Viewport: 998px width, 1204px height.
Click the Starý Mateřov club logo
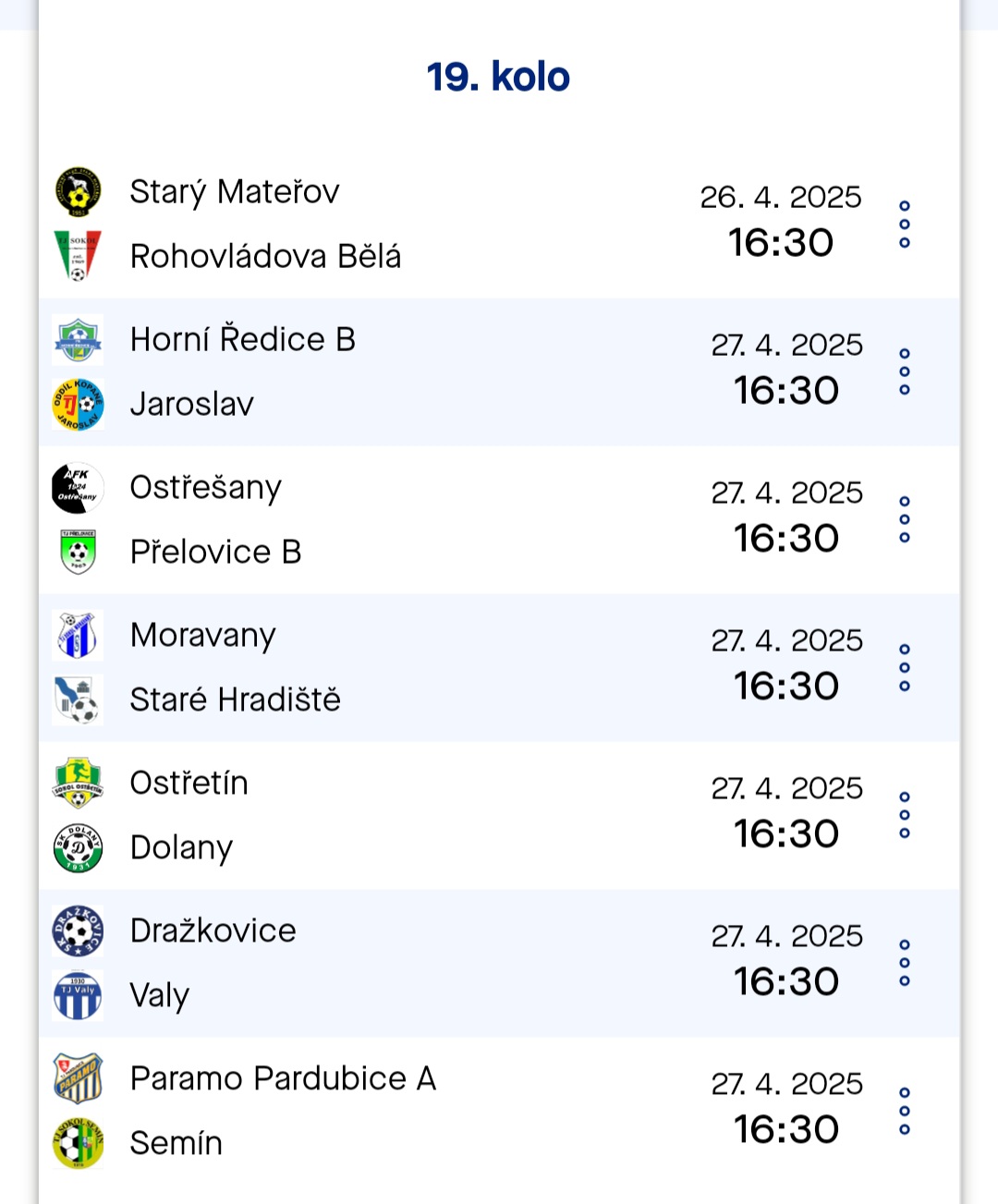[x=78, y=192]
